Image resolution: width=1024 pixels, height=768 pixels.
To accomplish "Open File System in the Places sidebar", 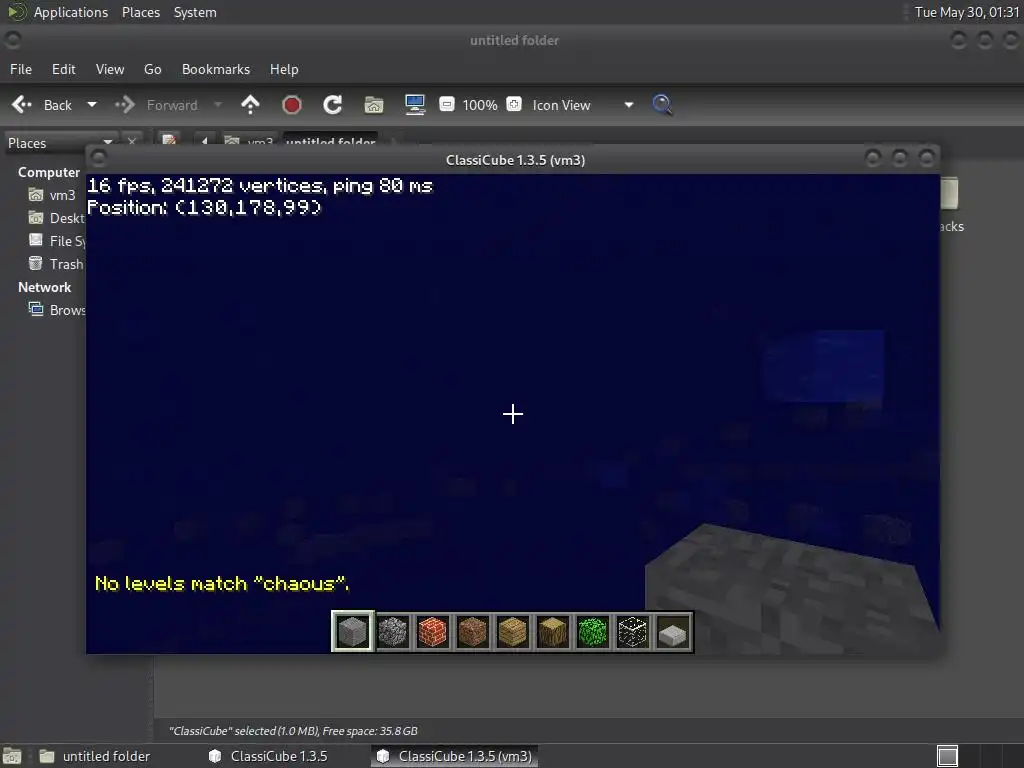I will pyautogui.click(x=56, y=241).
